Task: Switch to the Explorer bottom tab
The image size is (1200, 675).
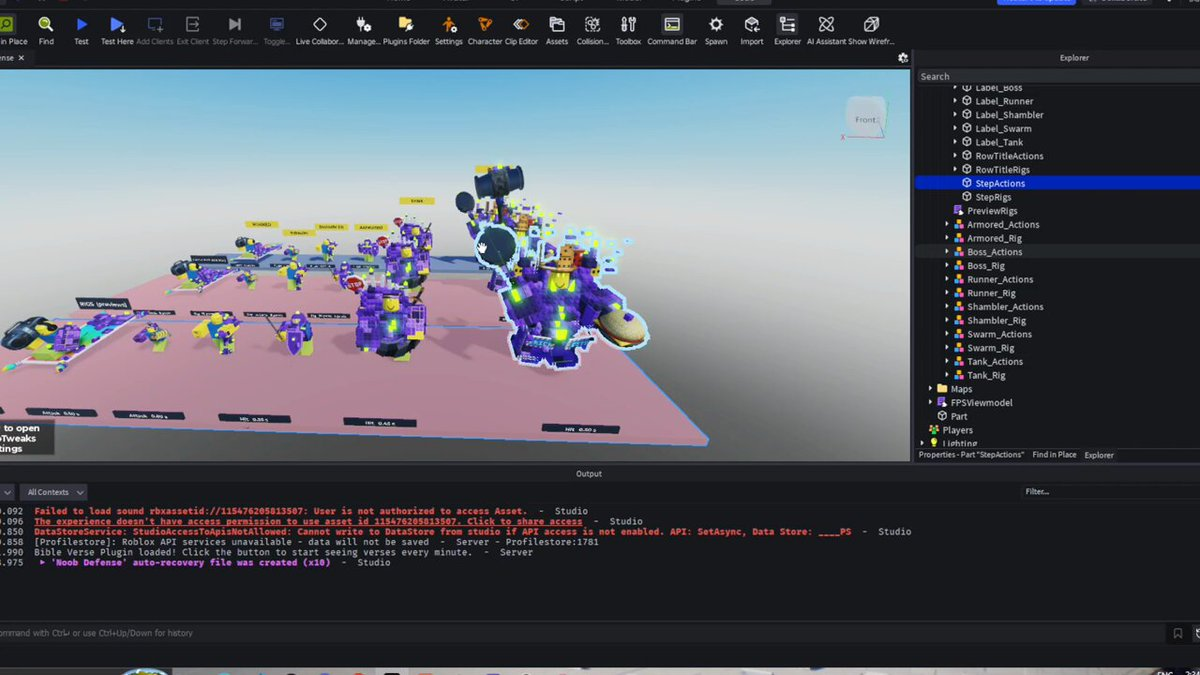Action: (1099, 455)
